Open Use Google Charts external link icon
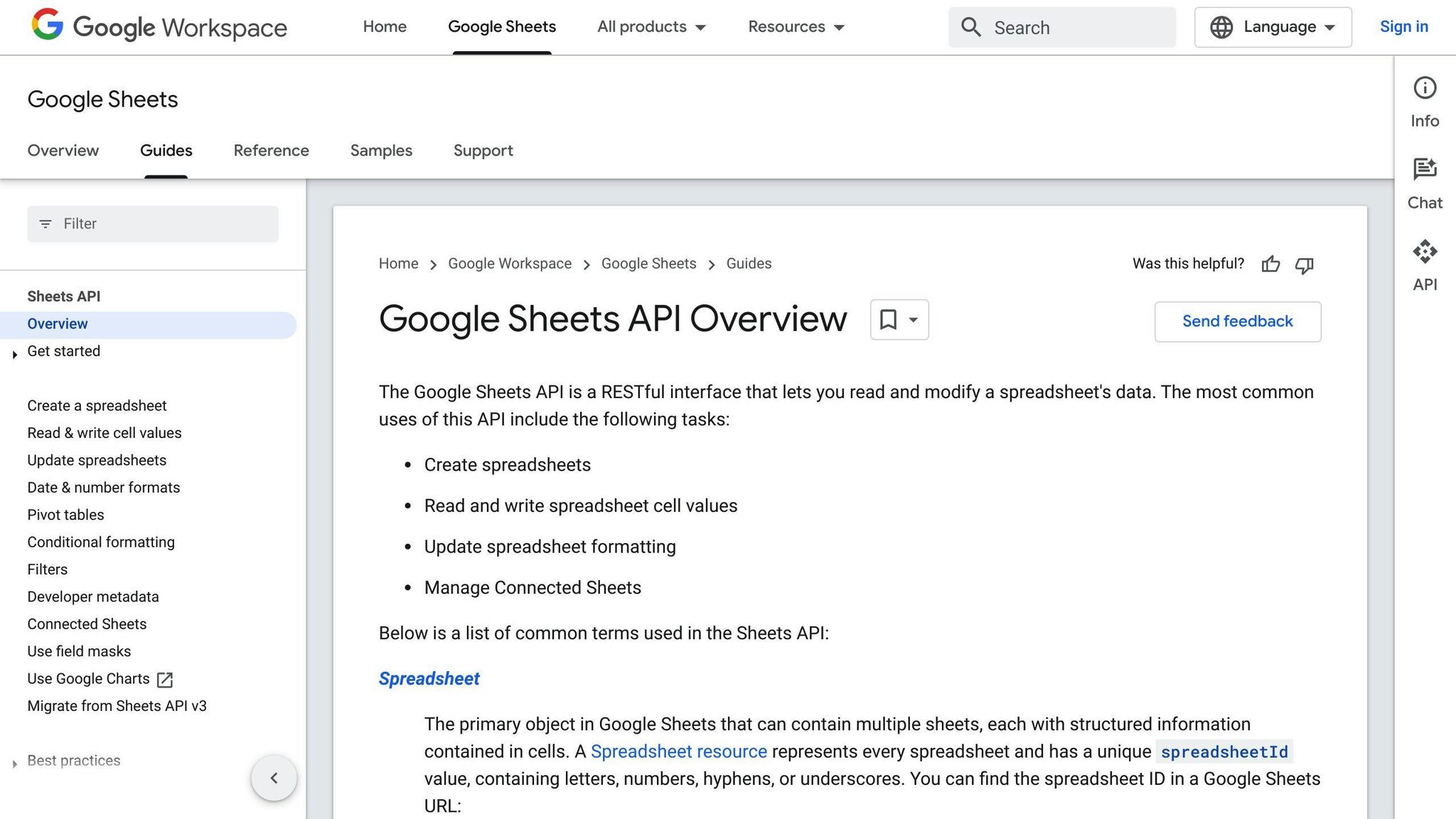The image size is (1456, 819). click(x=164, y=680)
